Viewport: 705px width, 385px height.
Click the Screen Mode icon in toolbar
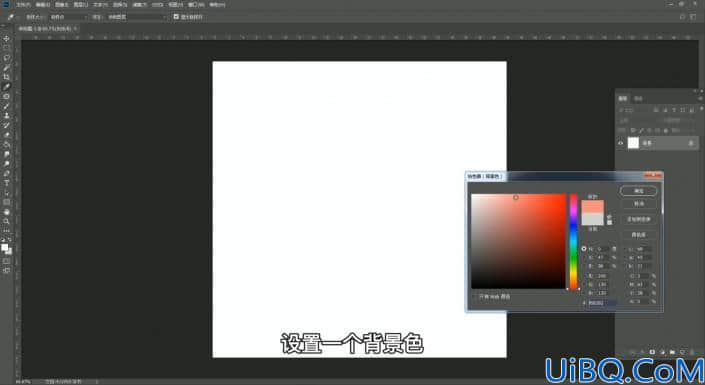pos(6,270)
